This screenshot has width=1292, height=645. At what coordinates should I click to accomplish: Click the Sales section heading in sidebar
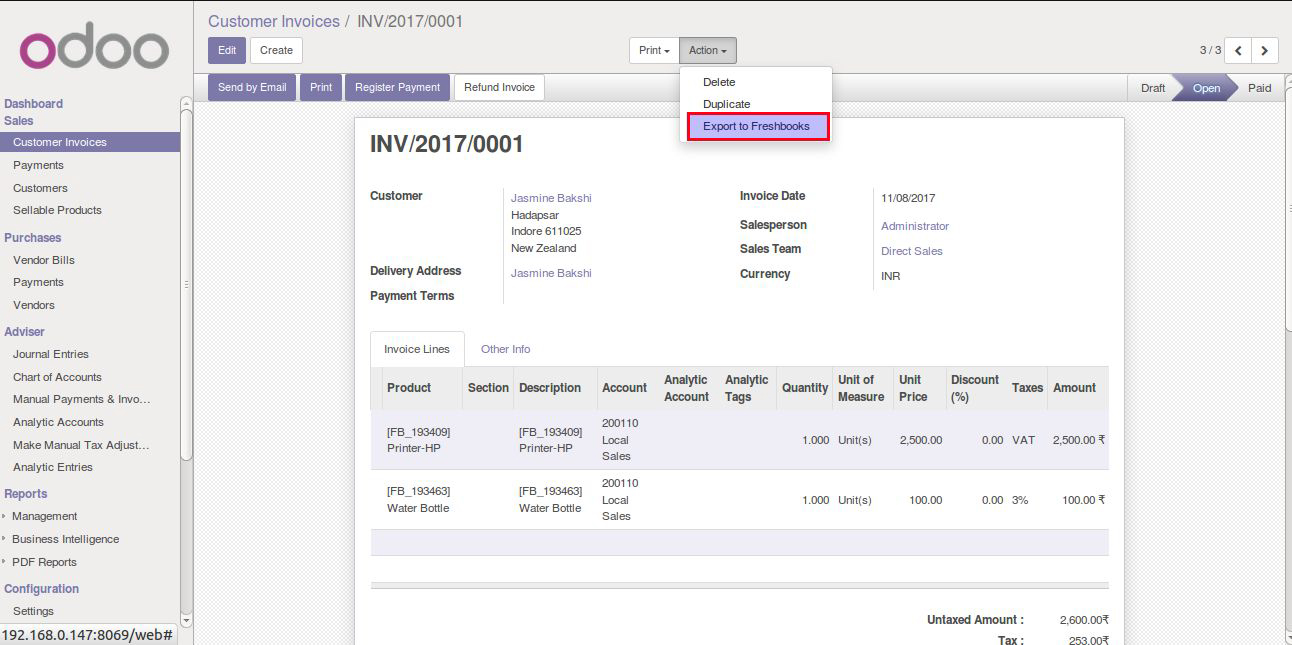(x=19, y=121)
